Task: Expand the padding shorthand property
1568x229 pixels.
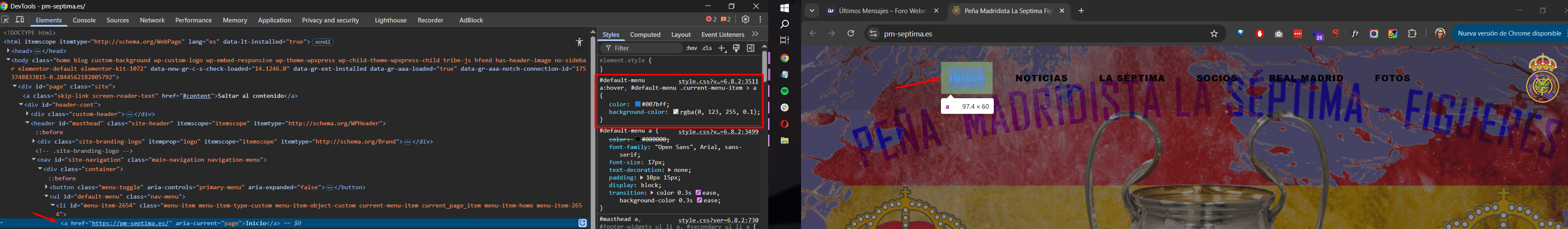Action: (x=641, y=177)
